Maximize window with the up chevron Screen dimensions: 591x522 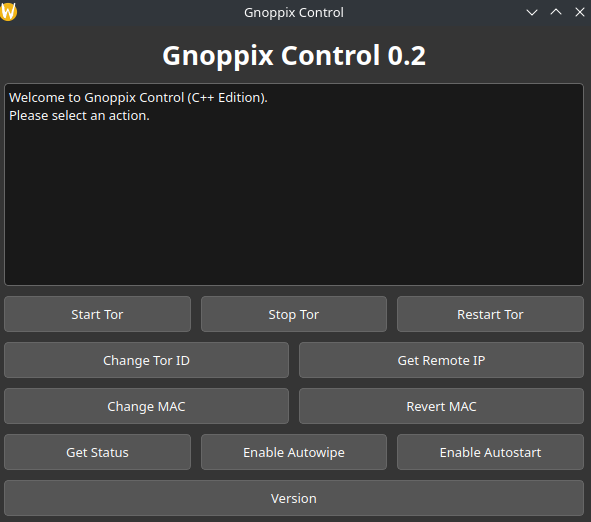[556, 12]
